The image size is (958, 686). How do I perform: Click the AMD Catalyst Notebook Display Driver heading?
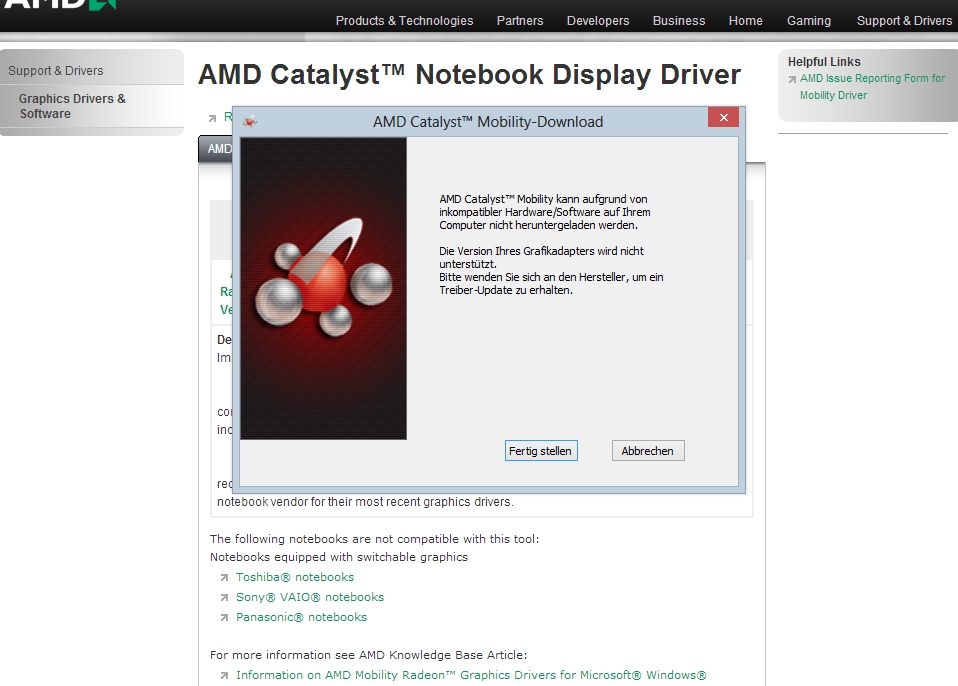click(469, 75)
